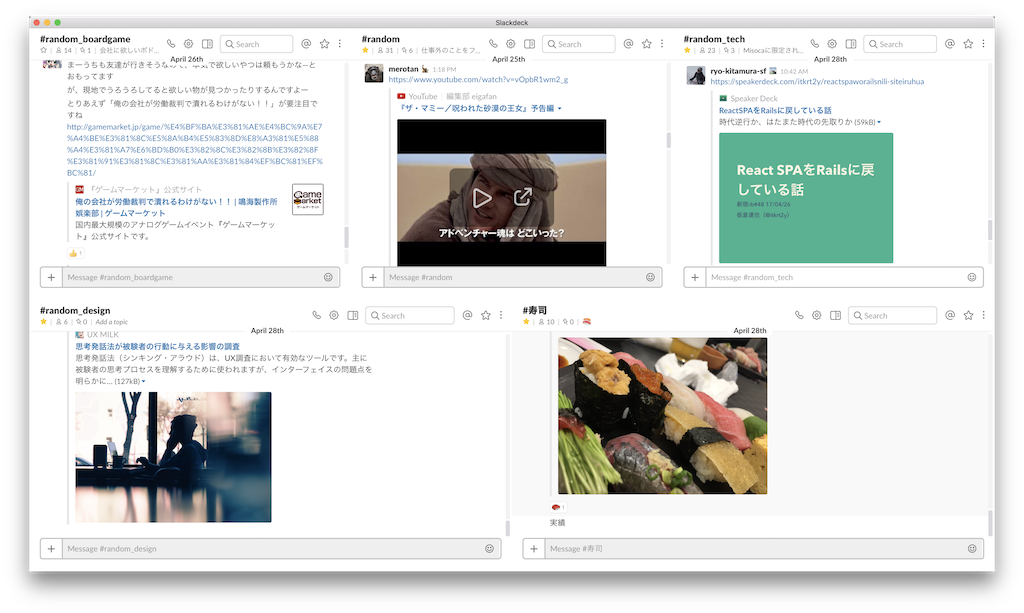Screen dimensions: 1024x613
Task: Open #random channel settings gear
Action: pos(510,44)
